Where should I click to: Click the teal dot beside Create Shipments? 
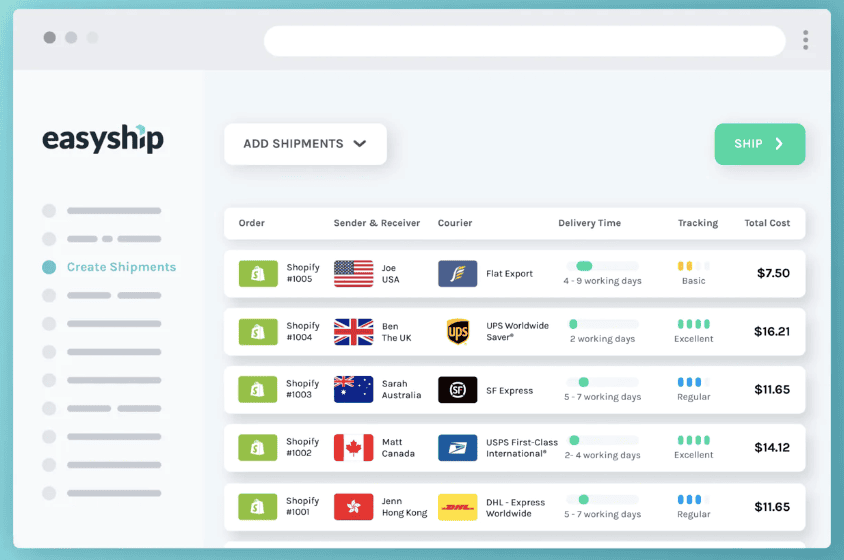click(49, 267)
